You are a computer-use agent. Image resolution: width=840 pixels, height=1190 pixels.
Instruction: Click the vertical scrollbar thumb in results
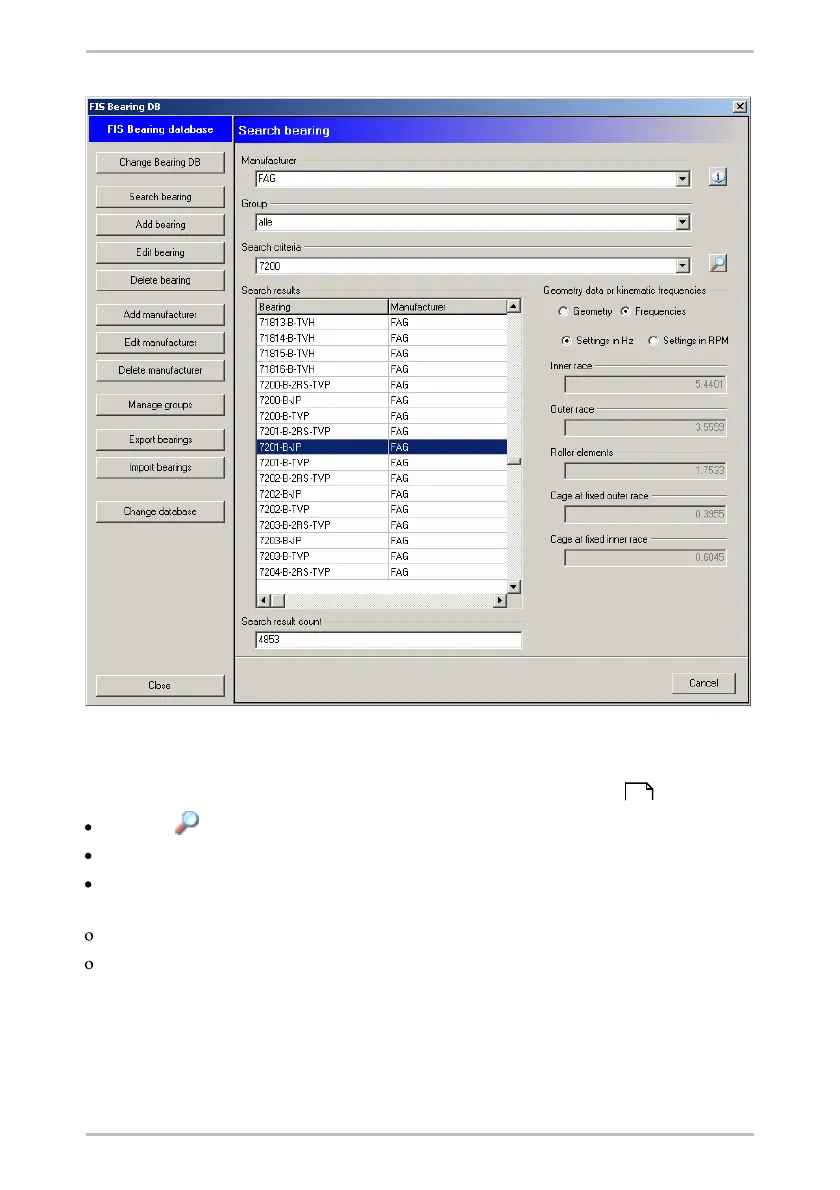tap(514, 461)
